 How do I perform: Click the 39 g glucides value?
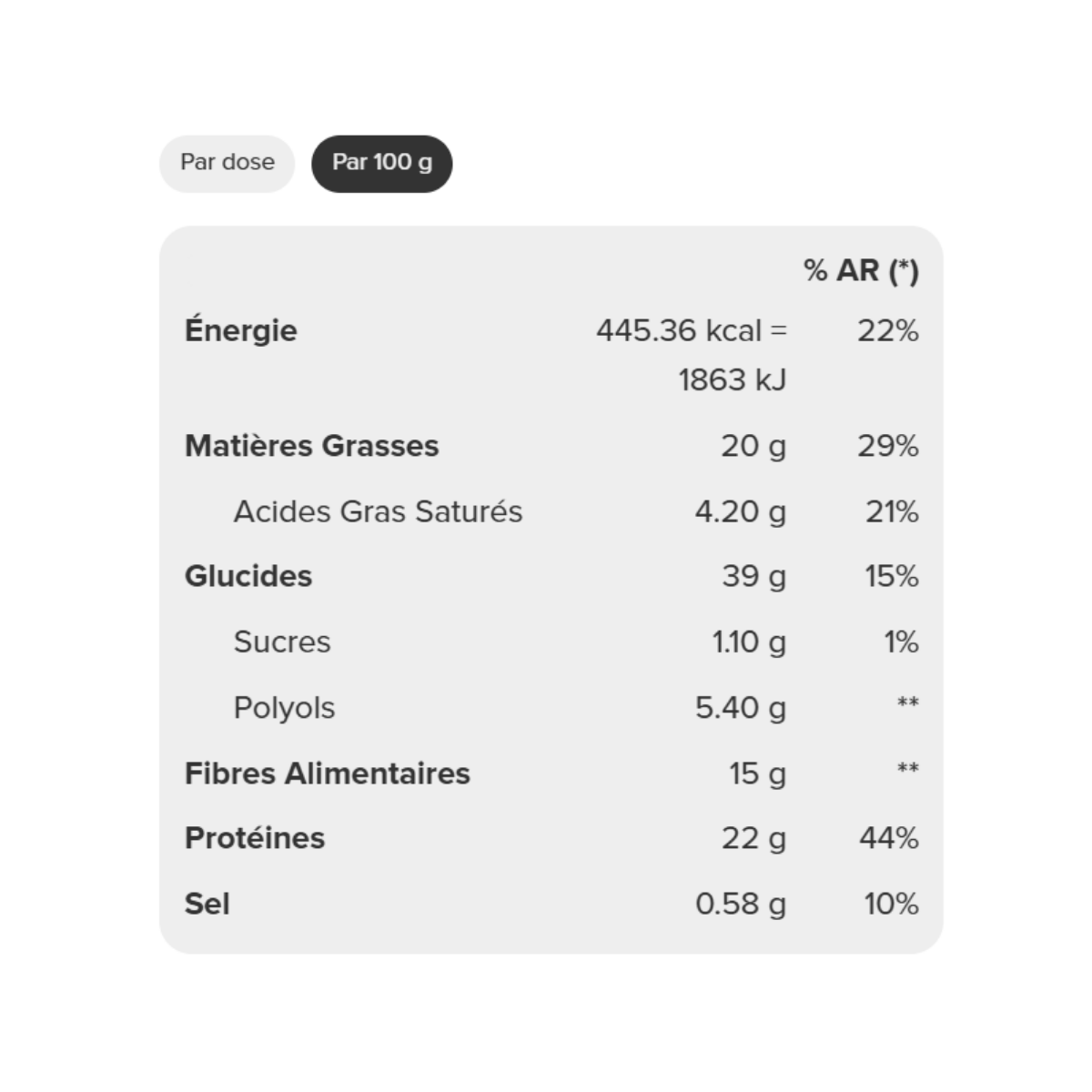click(753, 576)
